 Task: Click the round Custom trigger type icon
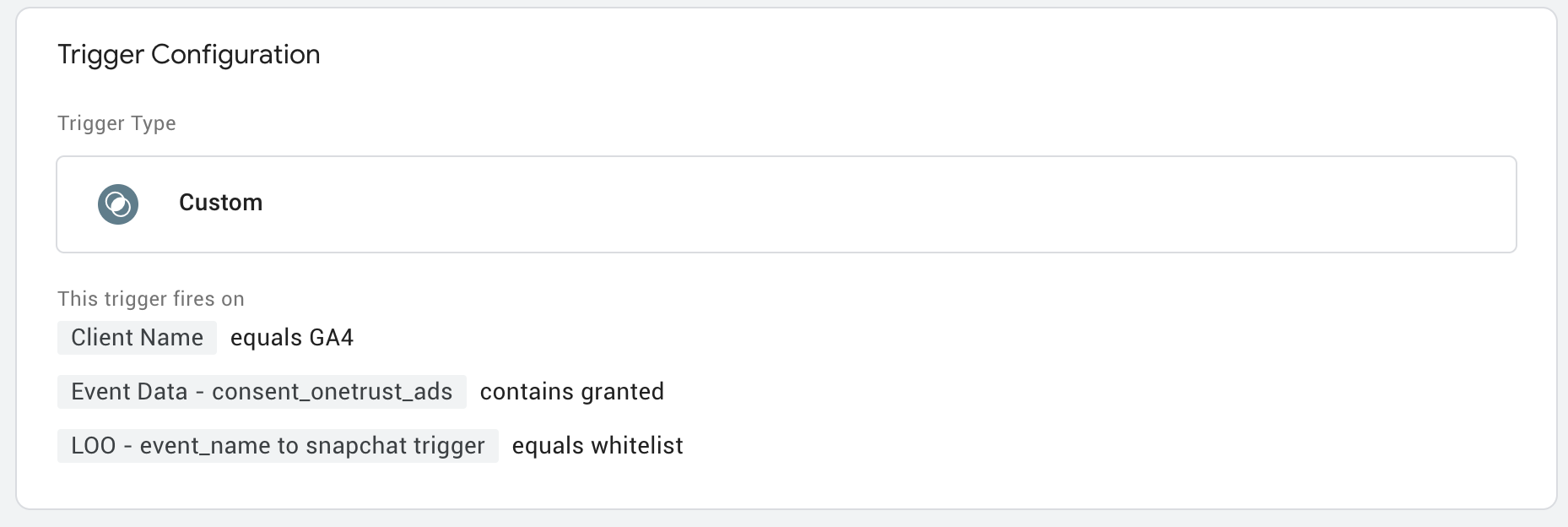[118, 204]
